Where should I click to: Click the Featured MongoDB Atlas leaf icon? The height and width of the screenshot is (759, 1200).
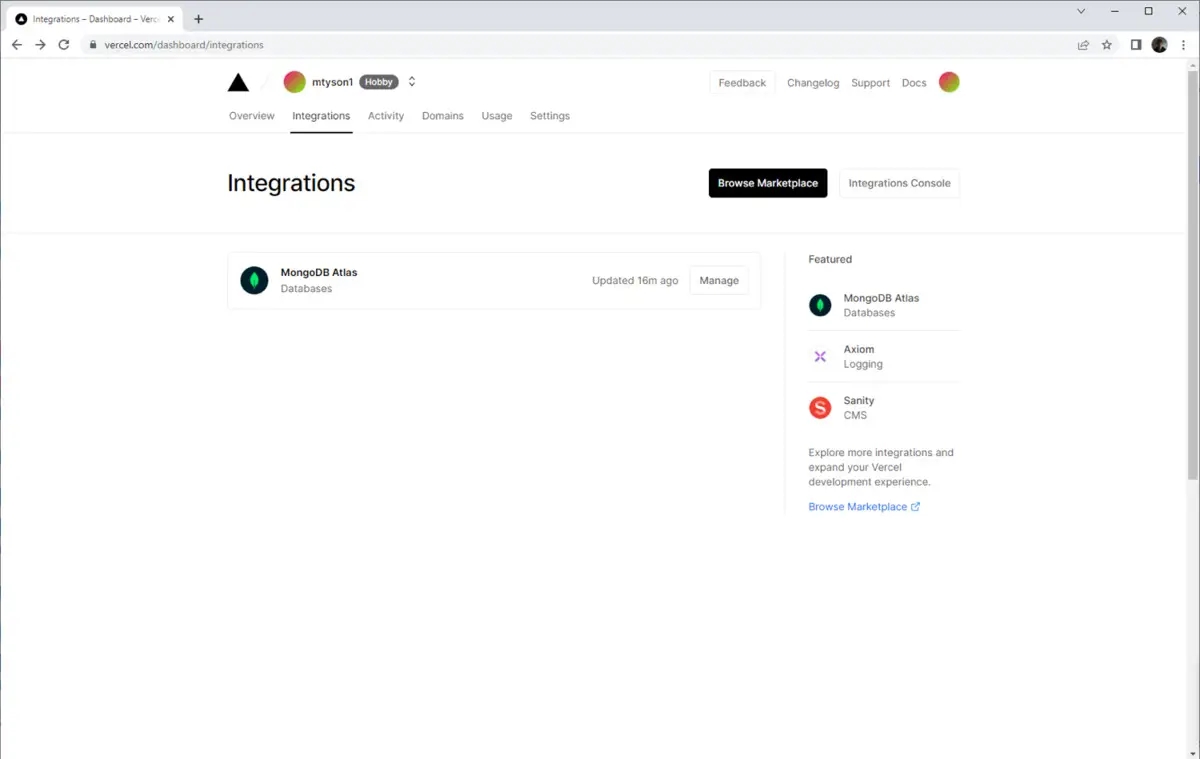pyautogui.click(x=820, y=306)
